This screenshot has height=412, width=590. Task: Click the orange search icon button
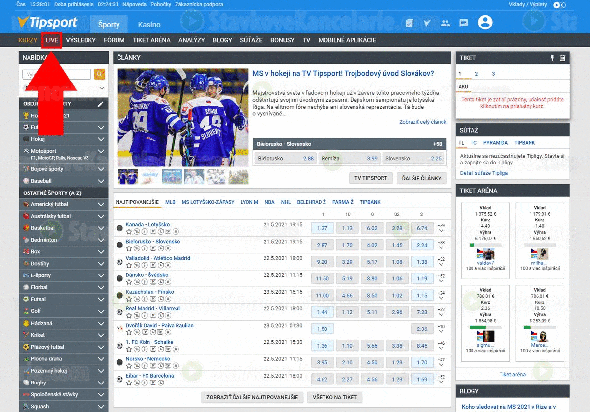point(99,74)
